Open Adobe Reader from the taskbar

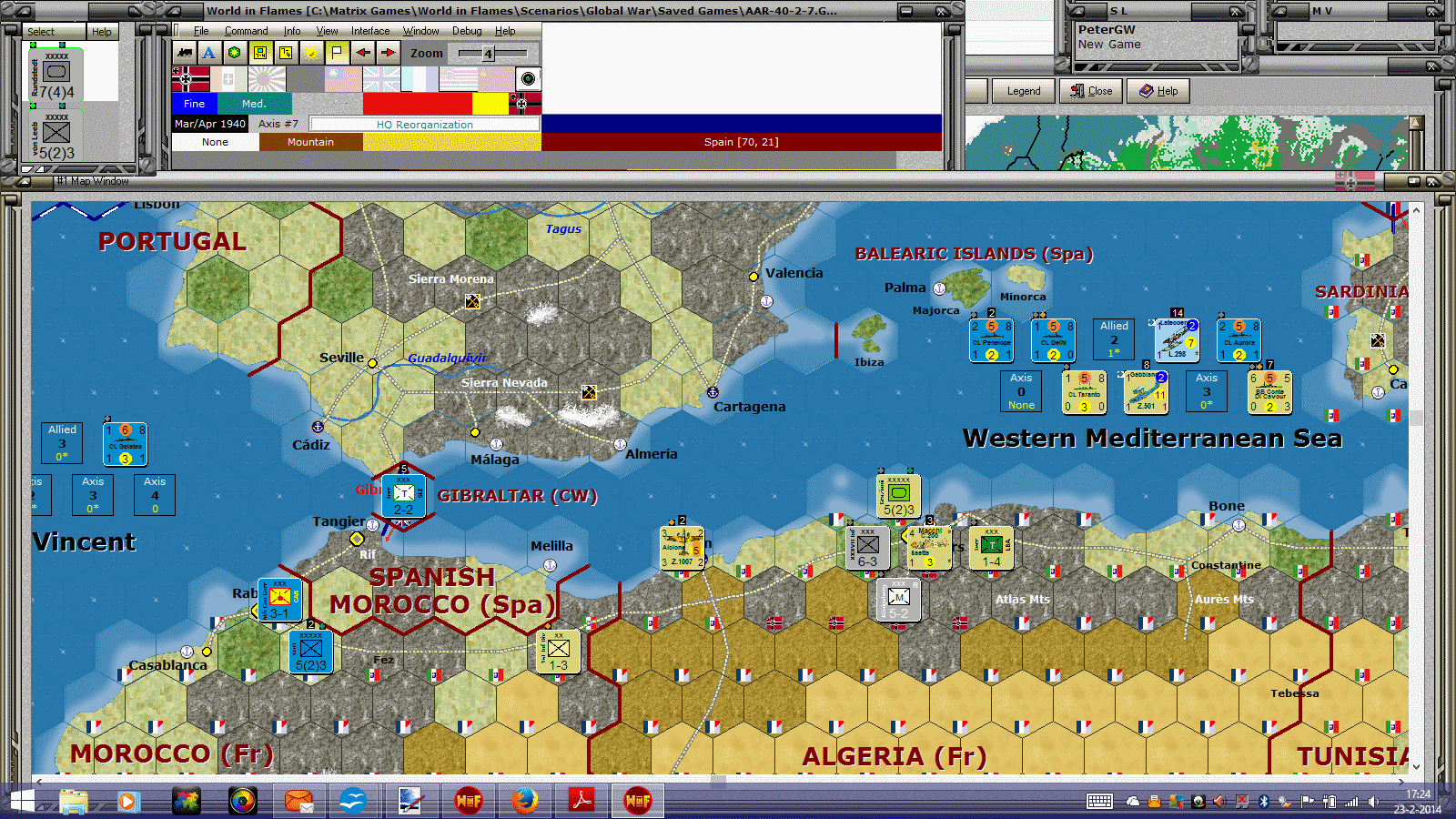(x=581, y=801)
